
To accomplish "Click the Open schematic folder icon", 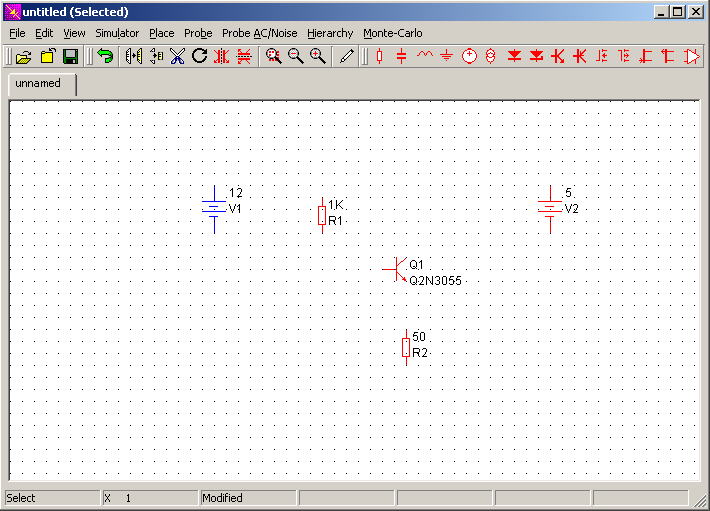I will [24, 57].
